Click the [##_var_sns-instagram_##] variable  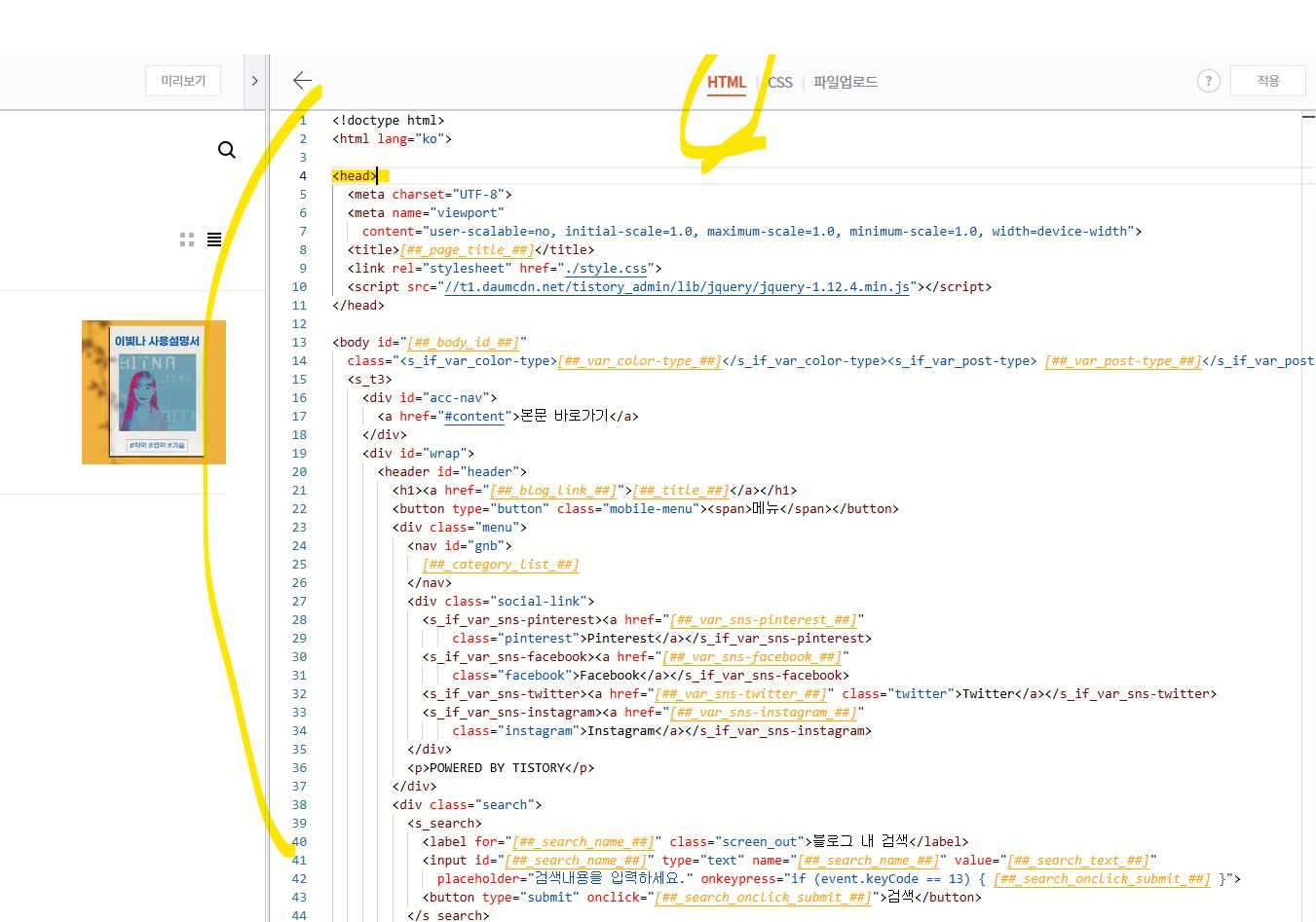pyautogui.click(x=763, y=712)
